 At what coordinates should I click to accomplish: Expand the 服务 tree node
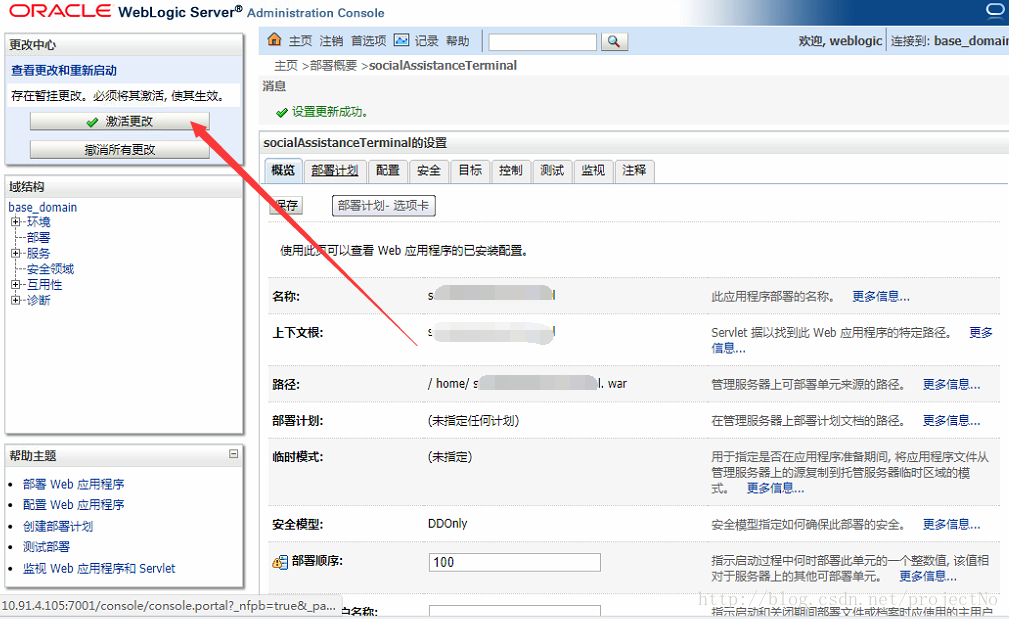[15, 253]
